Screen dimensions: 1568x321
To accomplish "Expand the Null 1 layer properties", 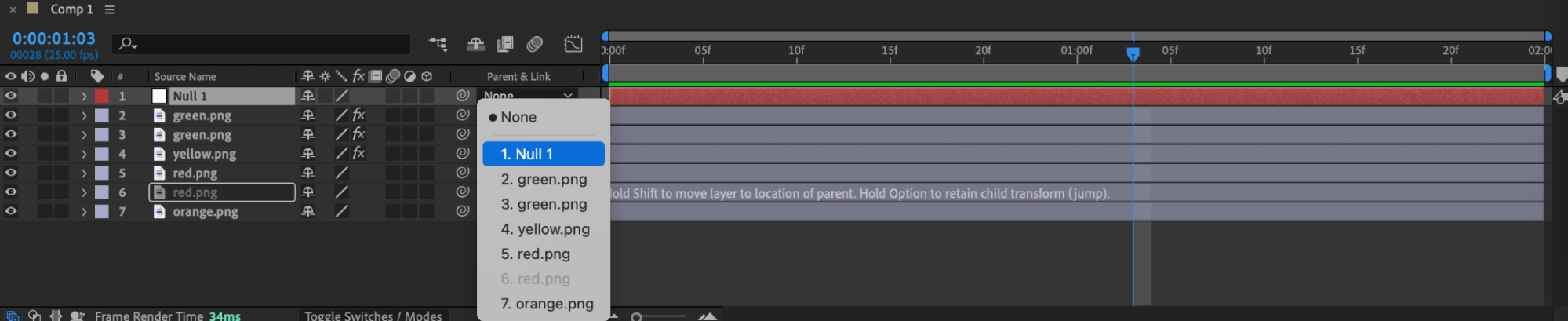I will [84, 96].
